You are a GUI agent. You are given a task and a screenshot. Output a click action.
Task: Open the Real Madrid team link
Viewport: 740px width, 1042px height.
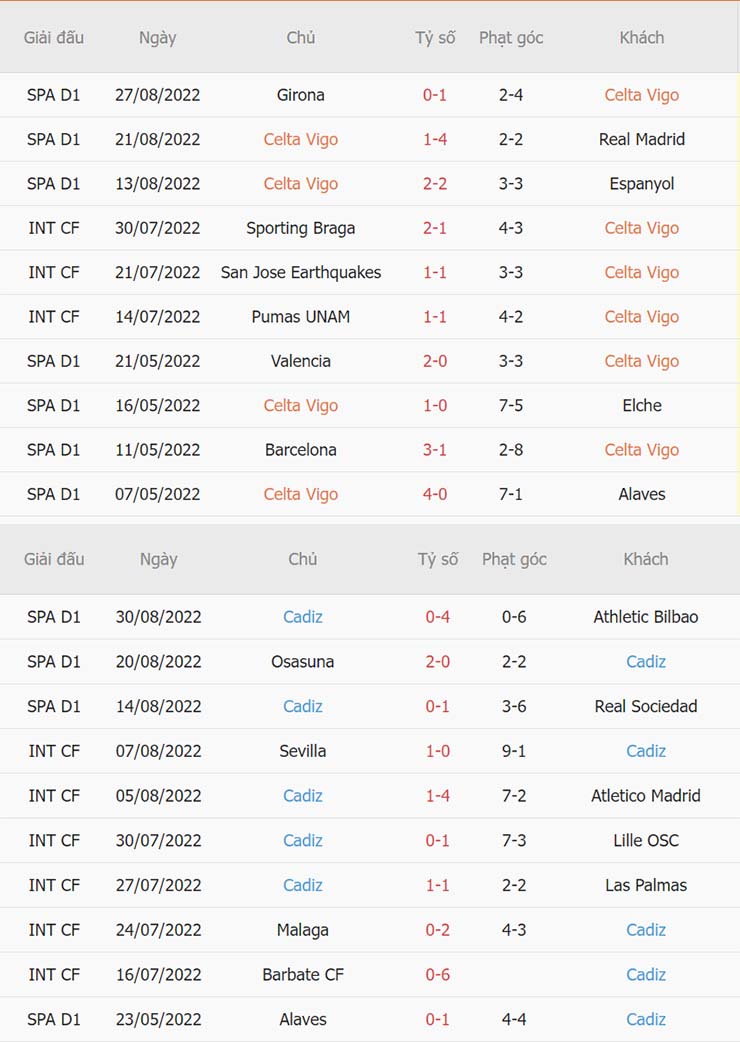coord(641,139)
